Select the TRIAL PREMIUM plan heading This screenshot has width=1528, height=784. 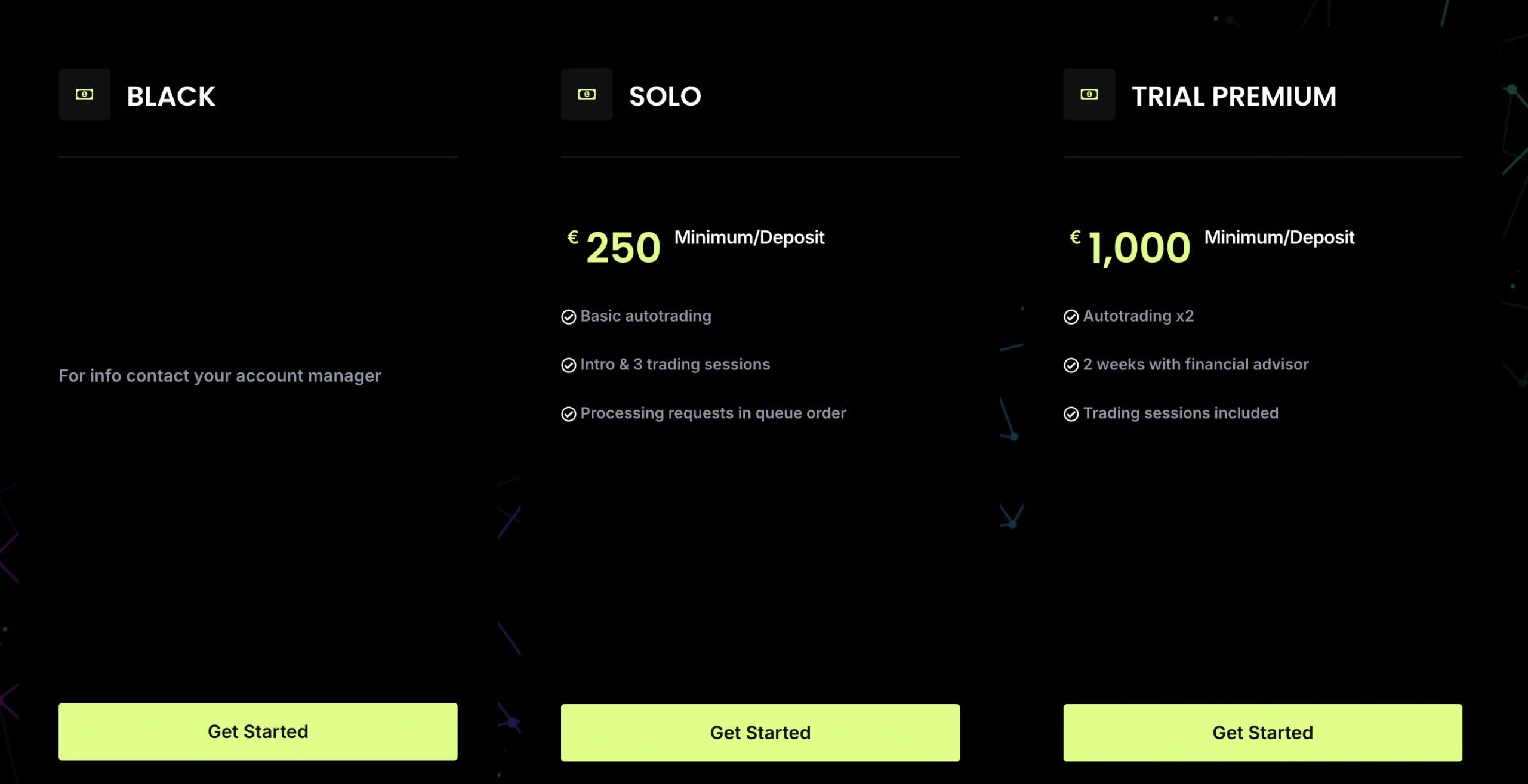pos(1234,96)
